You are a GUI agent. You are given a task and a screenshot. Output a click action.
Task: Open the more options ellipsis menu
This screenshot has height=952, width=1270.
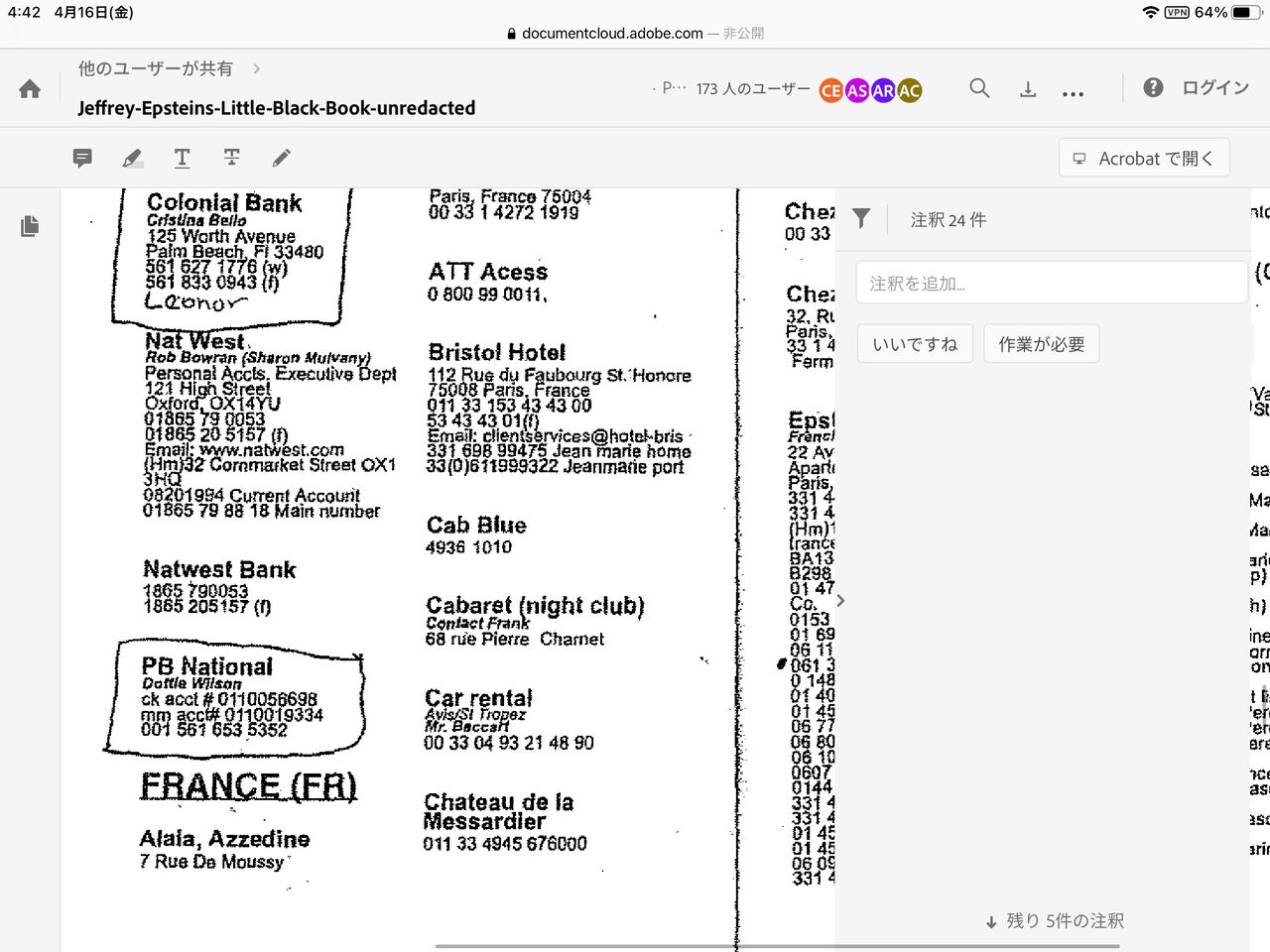[1073, 93]
